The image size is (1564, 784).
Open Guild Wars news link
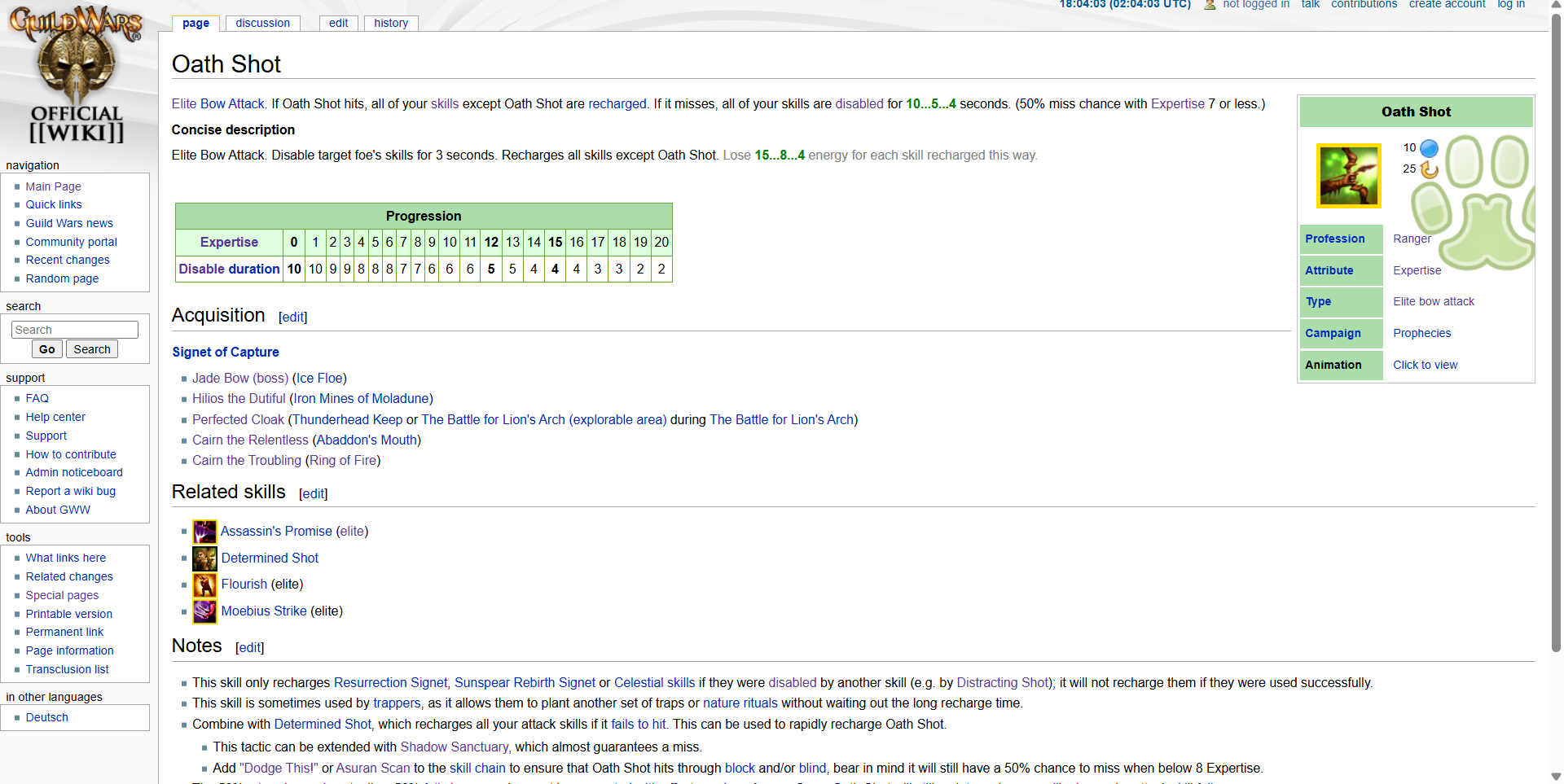tap(69, 223)
